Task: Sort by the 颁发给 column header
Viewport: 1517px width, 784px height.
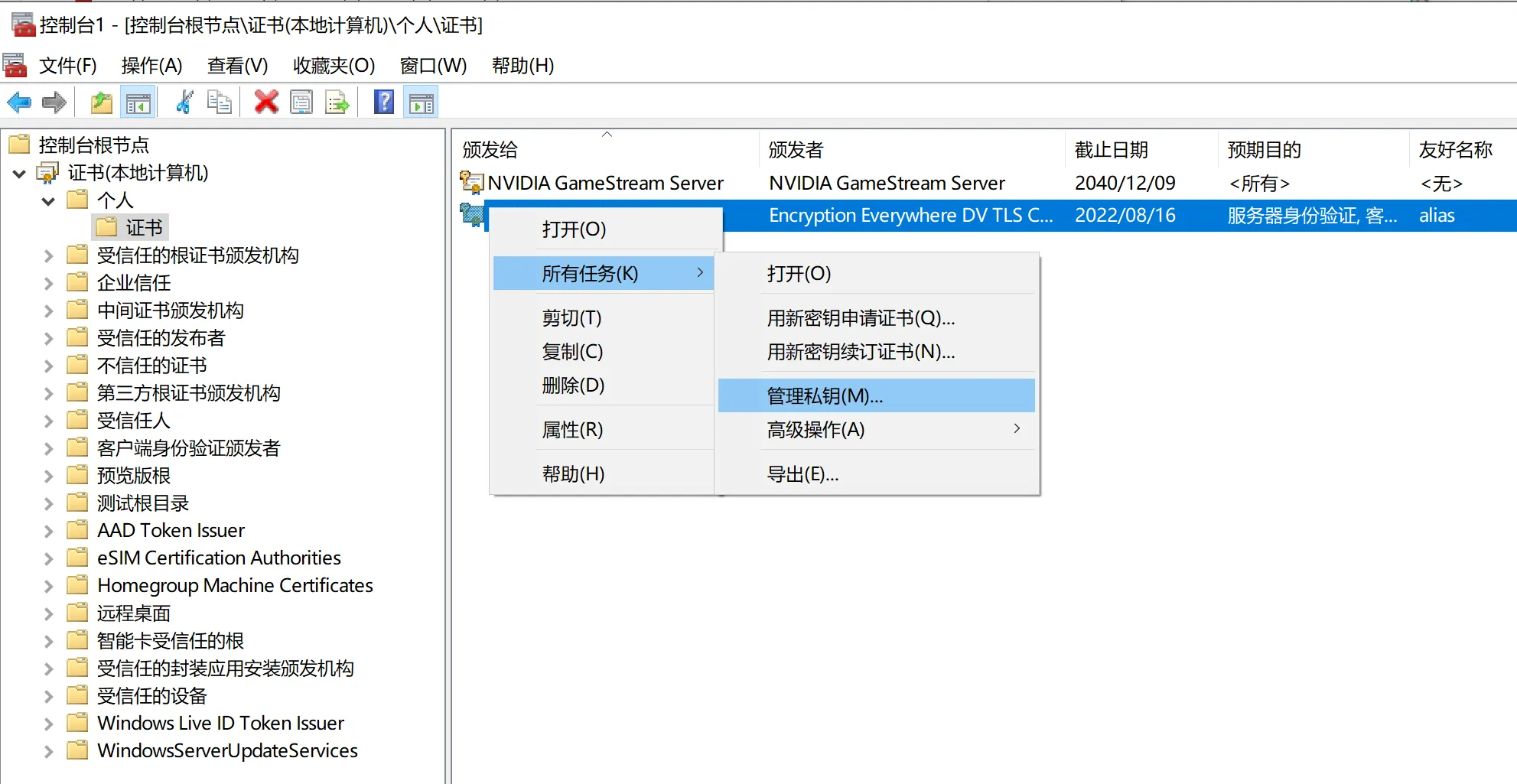Action: pyautogui.click(x=606, y=149)
